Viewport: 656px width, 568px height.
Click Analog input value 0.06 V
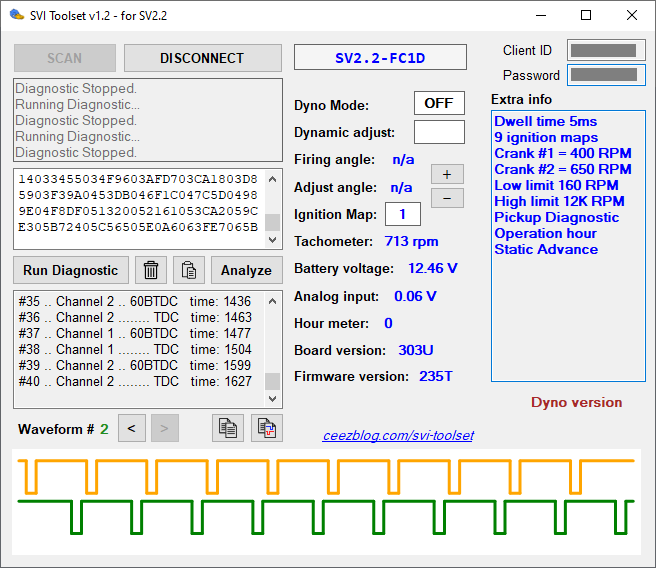415,296
